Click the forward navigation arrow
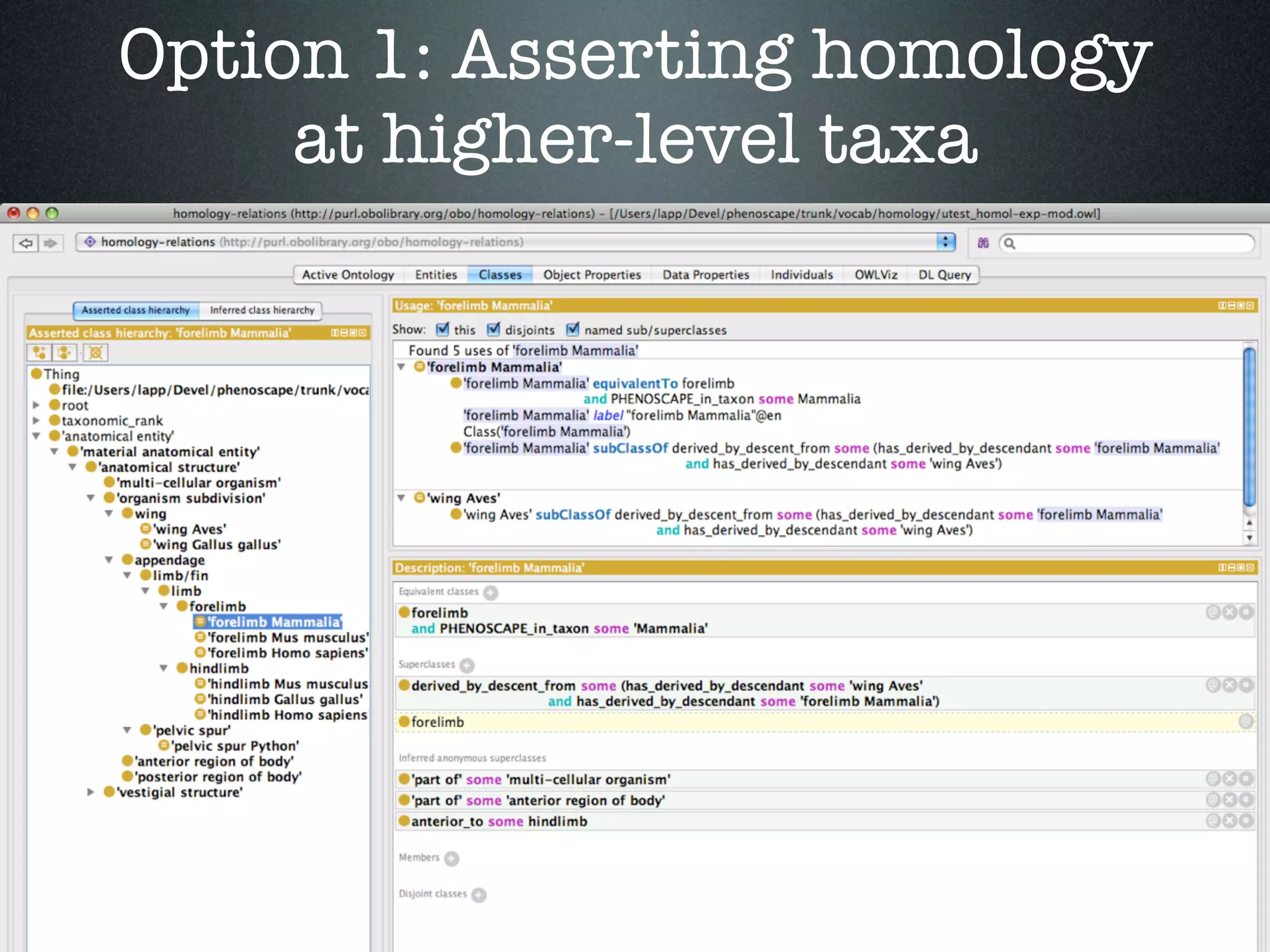1270x952 pixels. coord(50,244)
